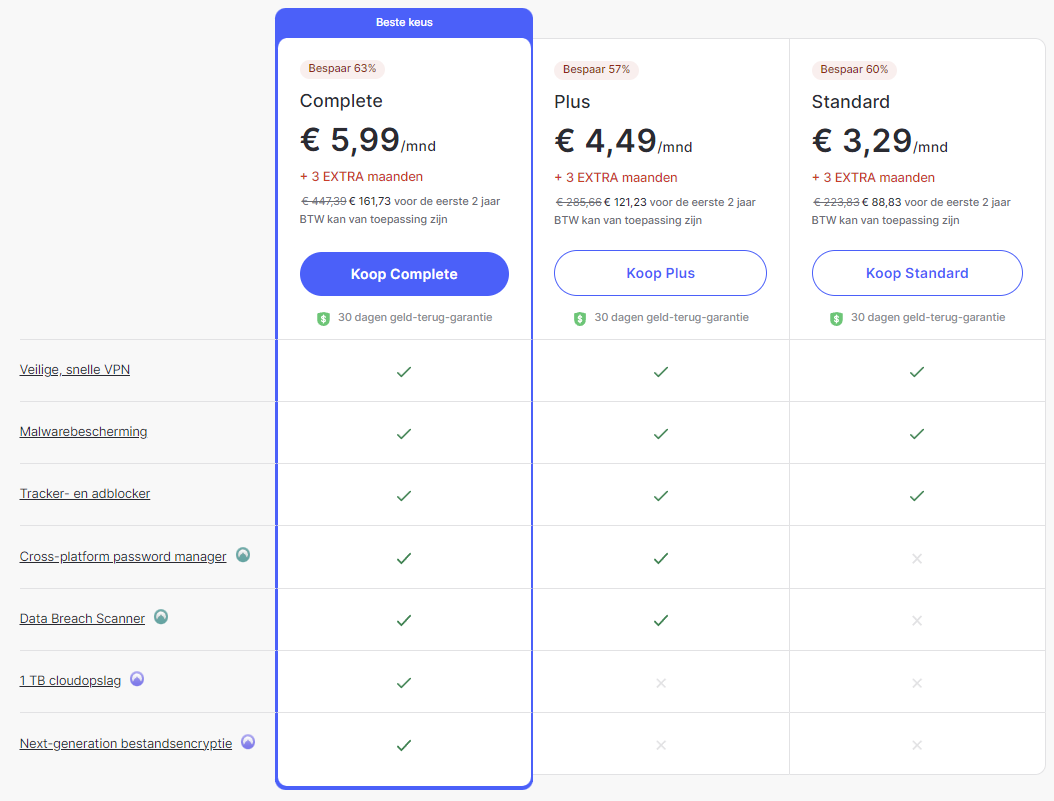Click the icon beside Next-generation bestandsencryptie
Viewport: 1054px width, 801px height.
(247, 742)
